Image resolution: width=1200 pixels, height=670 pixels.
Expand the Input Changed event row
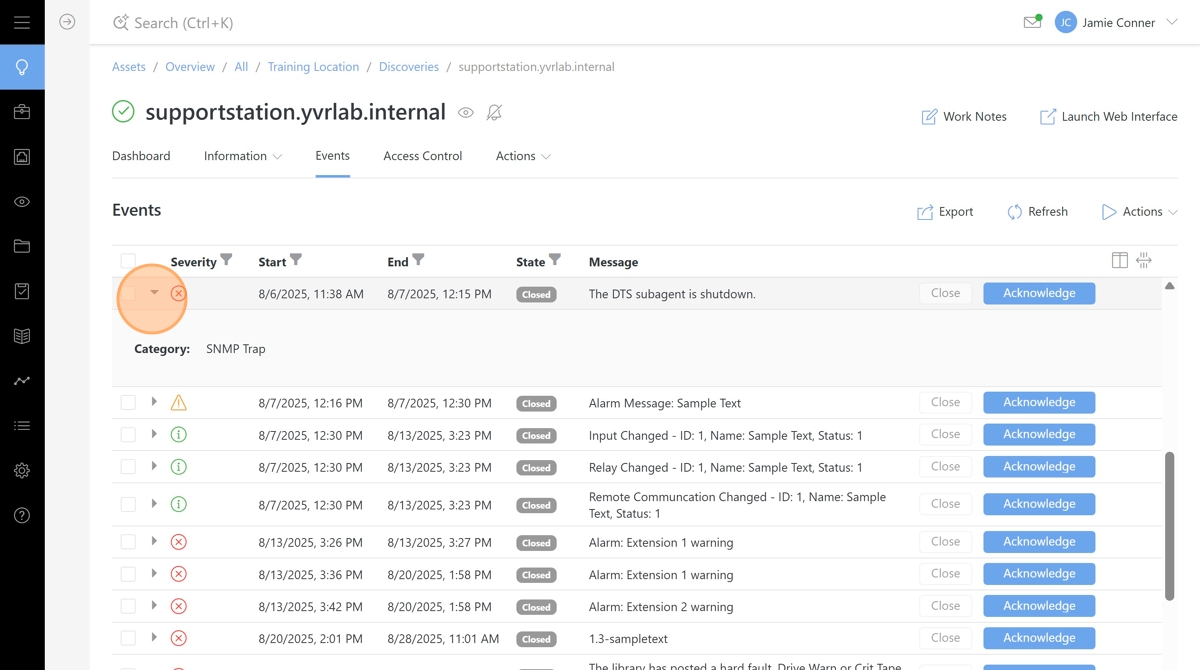pos(154,435)
